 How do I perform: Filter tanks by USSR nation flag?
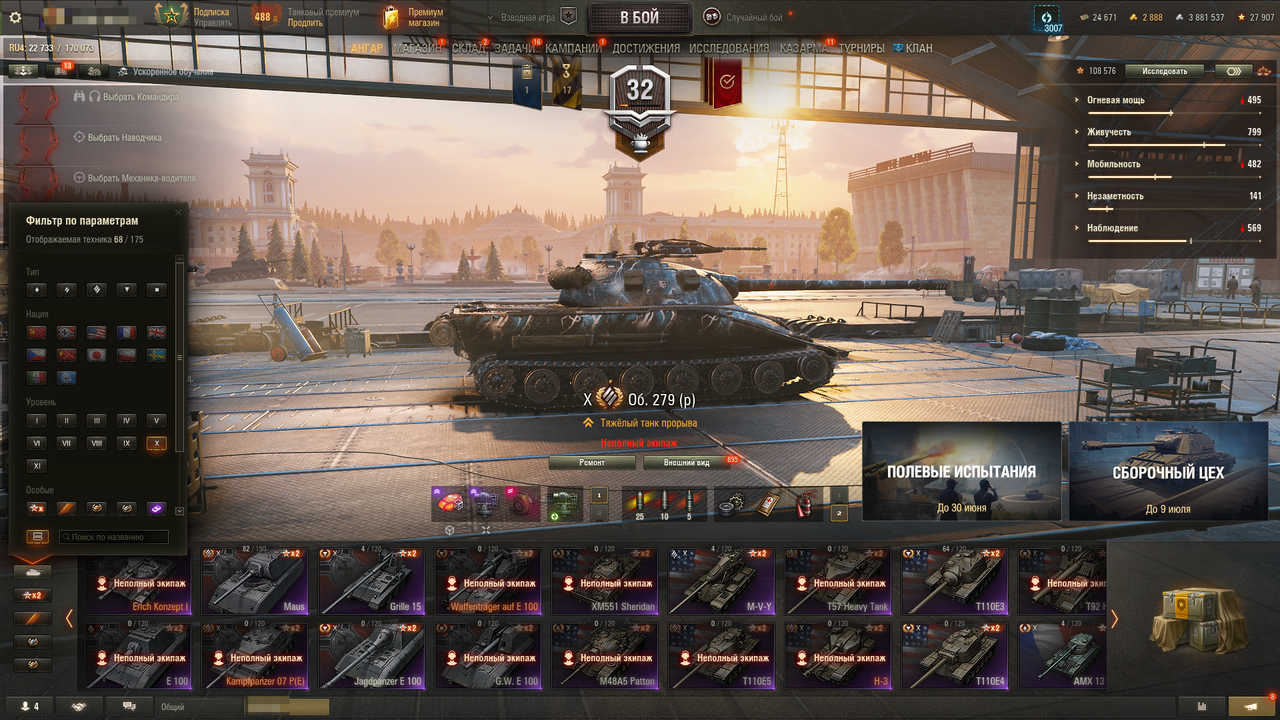point(37,332)
